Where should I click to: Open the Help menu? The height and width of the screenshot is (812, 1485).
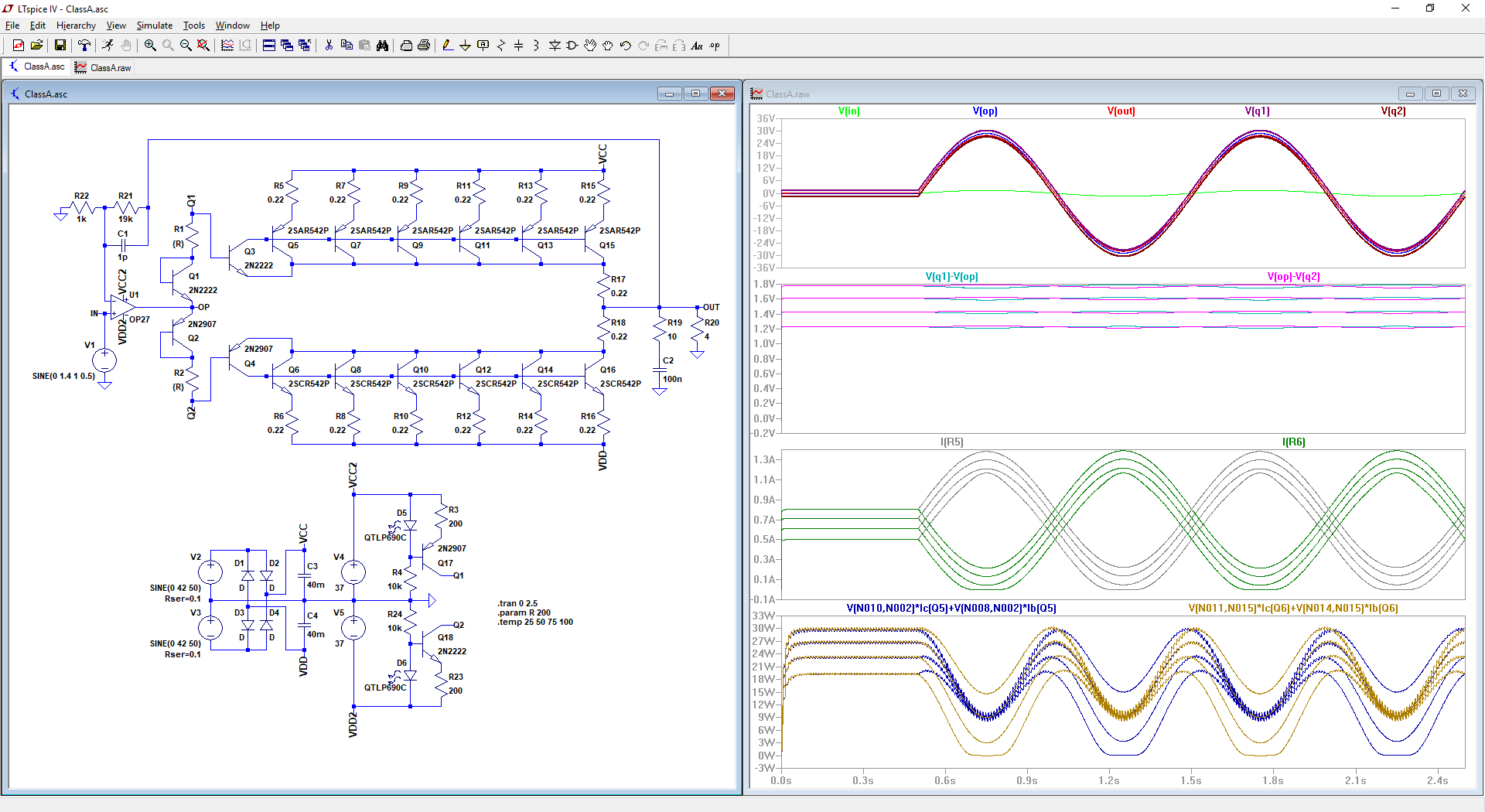[x=270, y=26]
